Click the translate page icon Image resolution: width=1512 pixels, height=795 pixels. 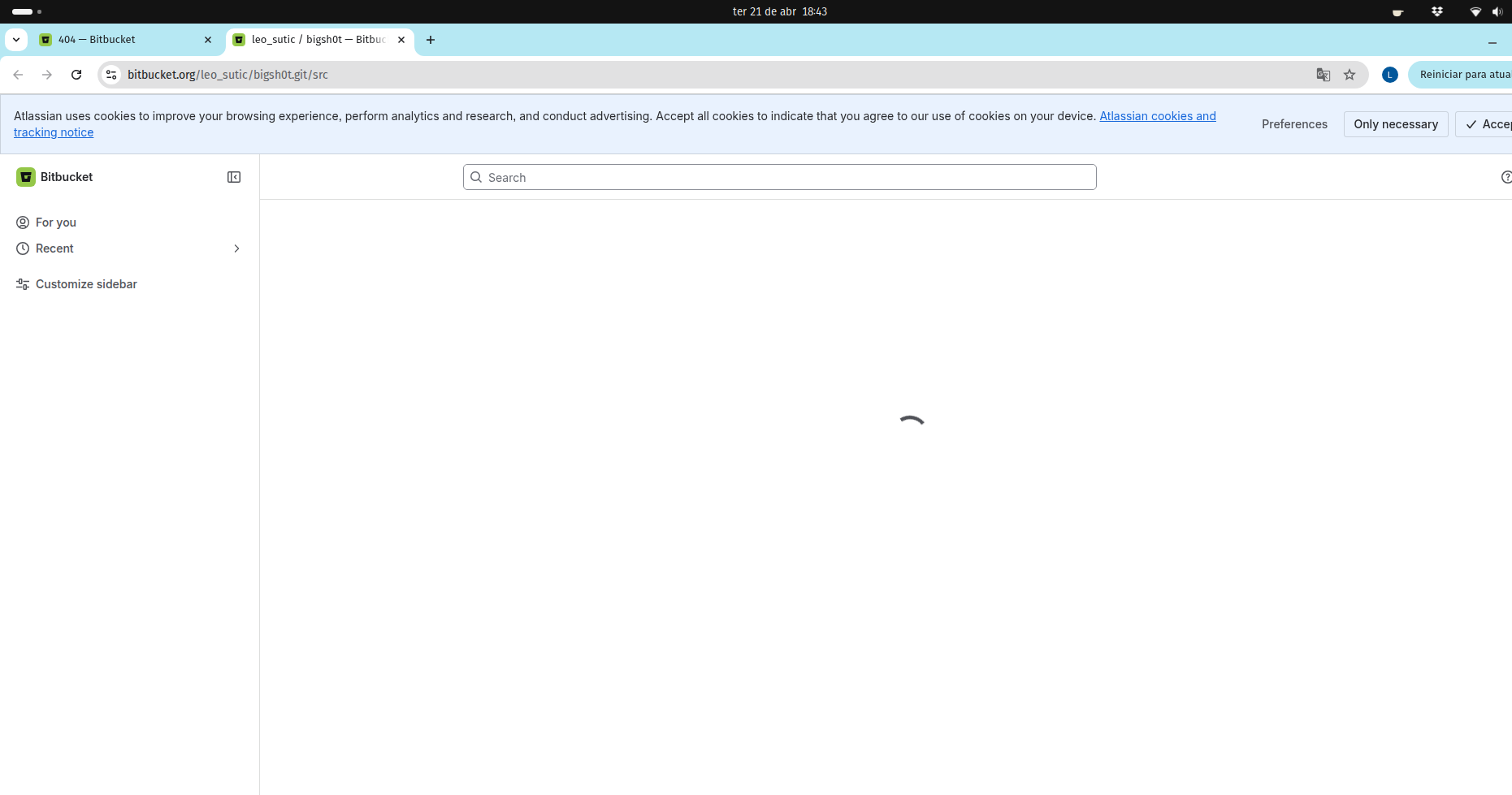[1324, 75]
